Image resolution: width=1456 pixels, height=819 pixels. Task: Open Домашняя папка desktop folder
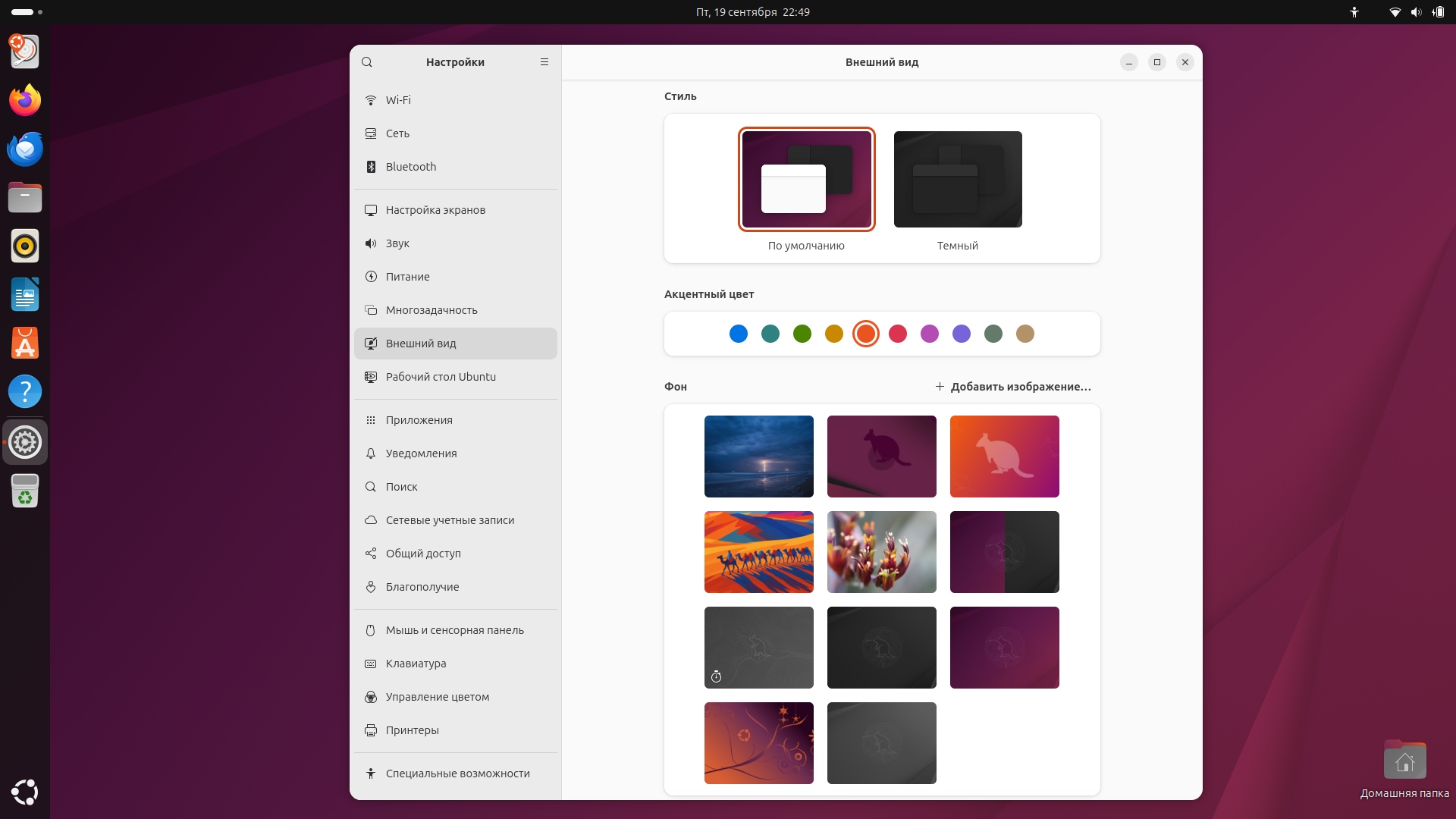point(1404,769)
